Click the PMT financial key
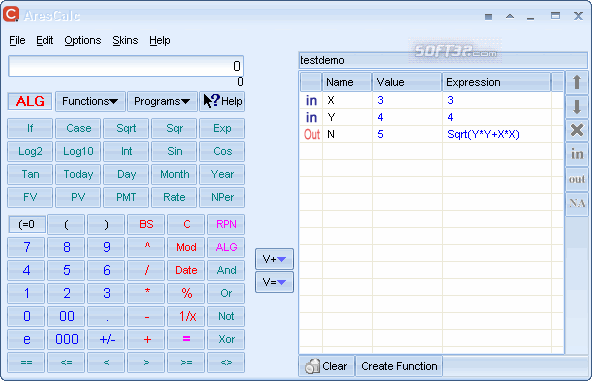 tap(126, 197)
